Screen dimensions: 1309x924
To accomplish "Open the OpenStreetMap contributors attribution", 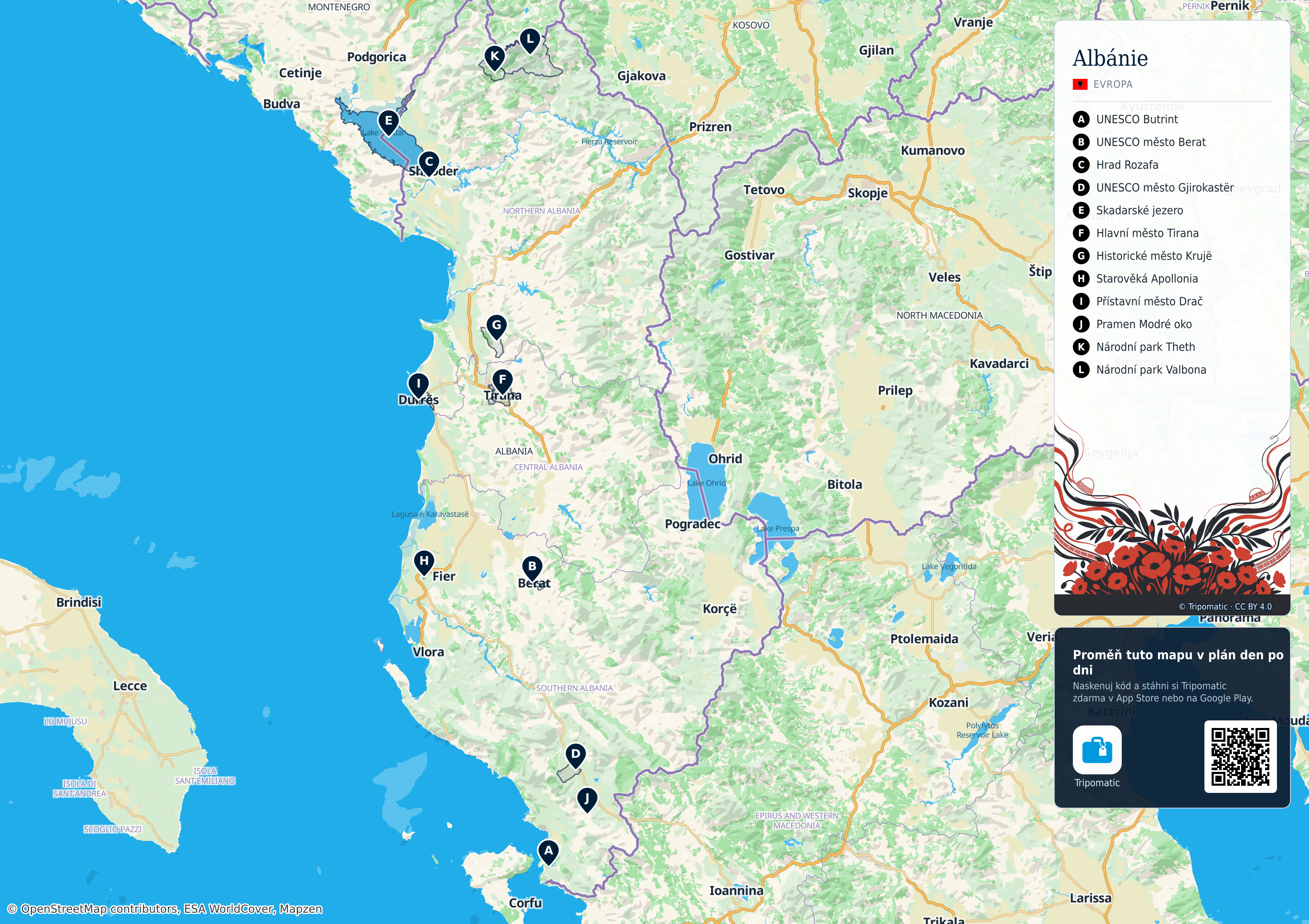I will click(165, 908).
